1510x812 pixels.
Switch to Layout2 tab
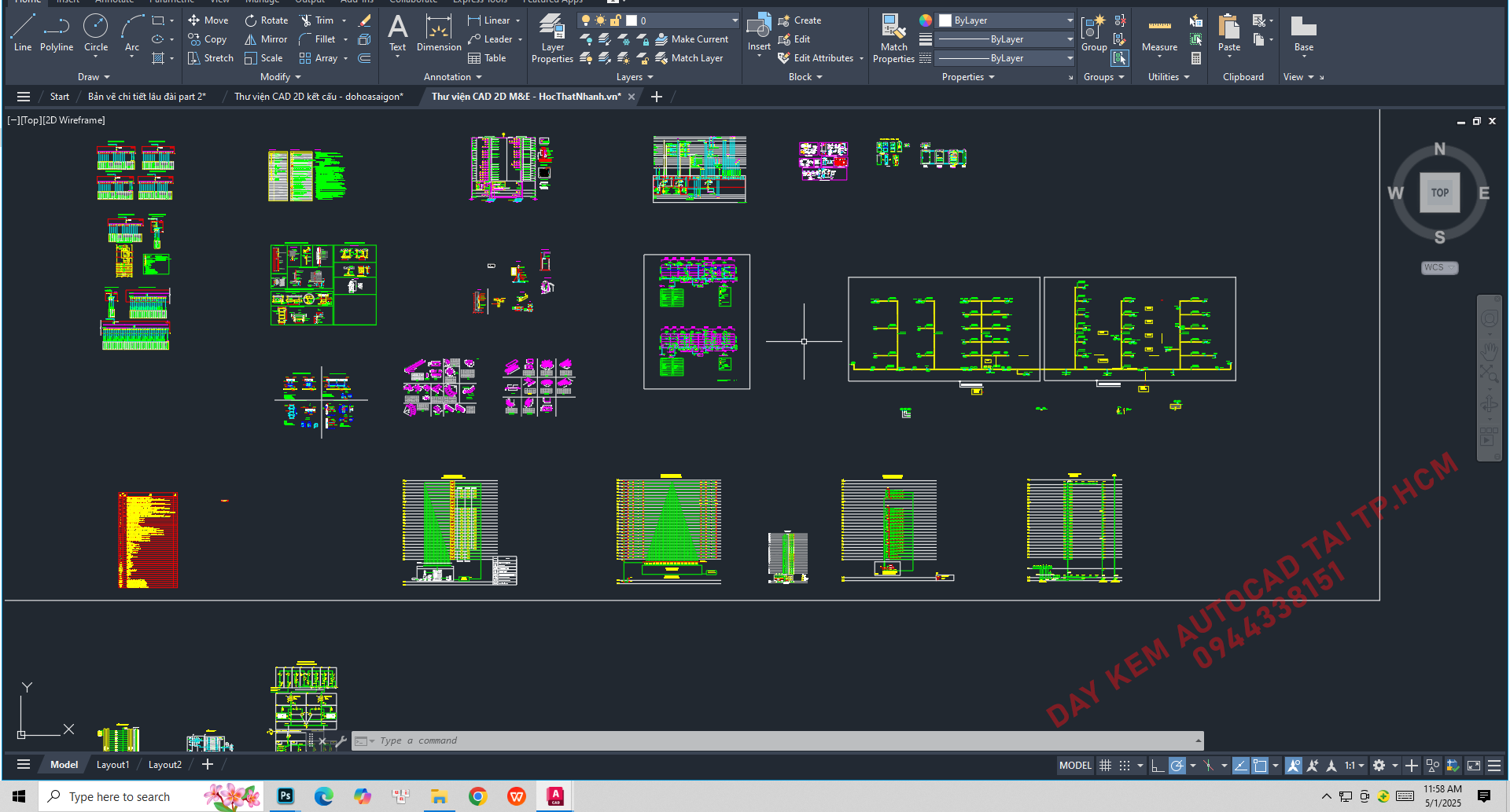[165, 765]
